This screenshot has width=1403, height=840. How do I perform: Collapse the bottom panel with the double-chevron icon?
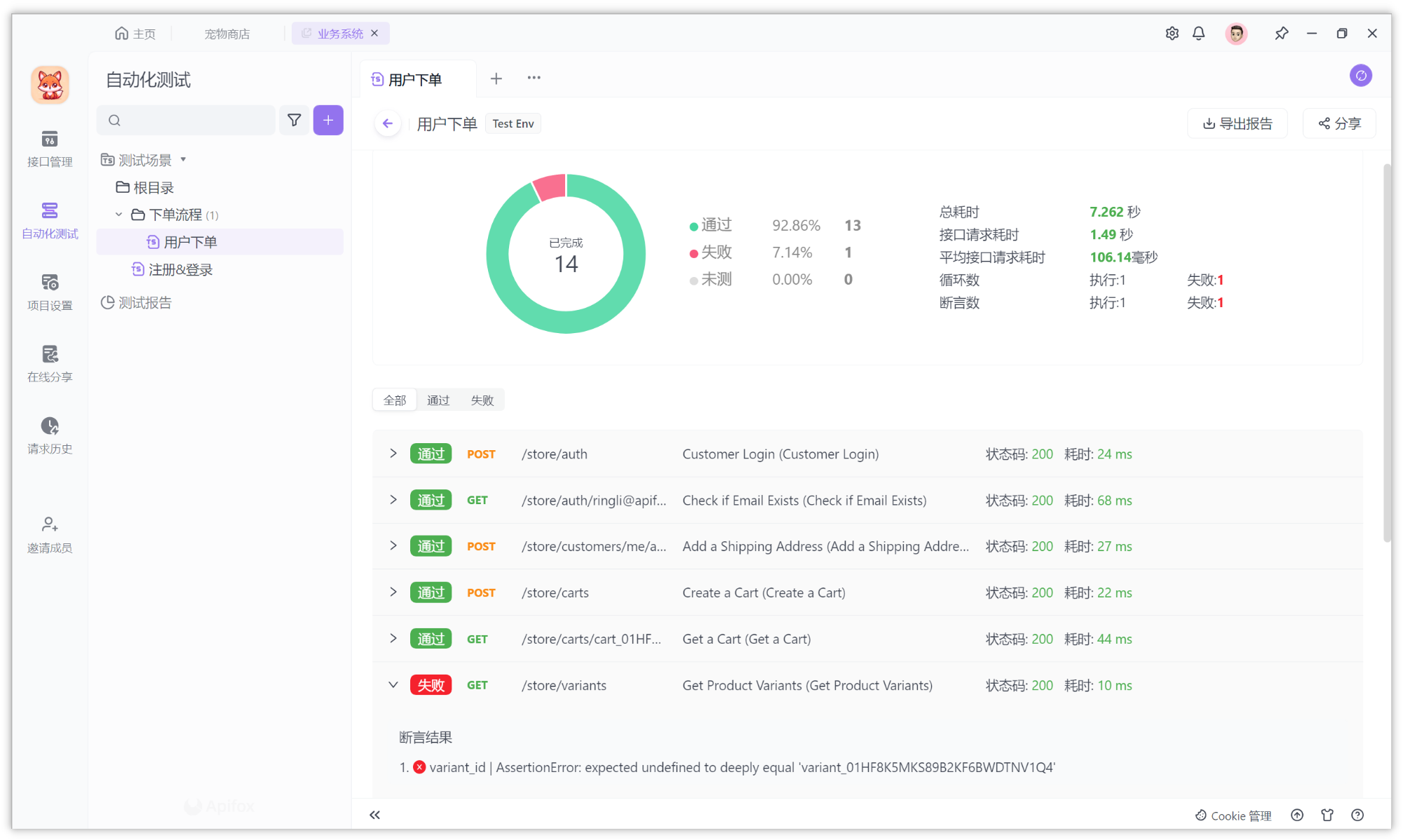click(x=374, y=814)
